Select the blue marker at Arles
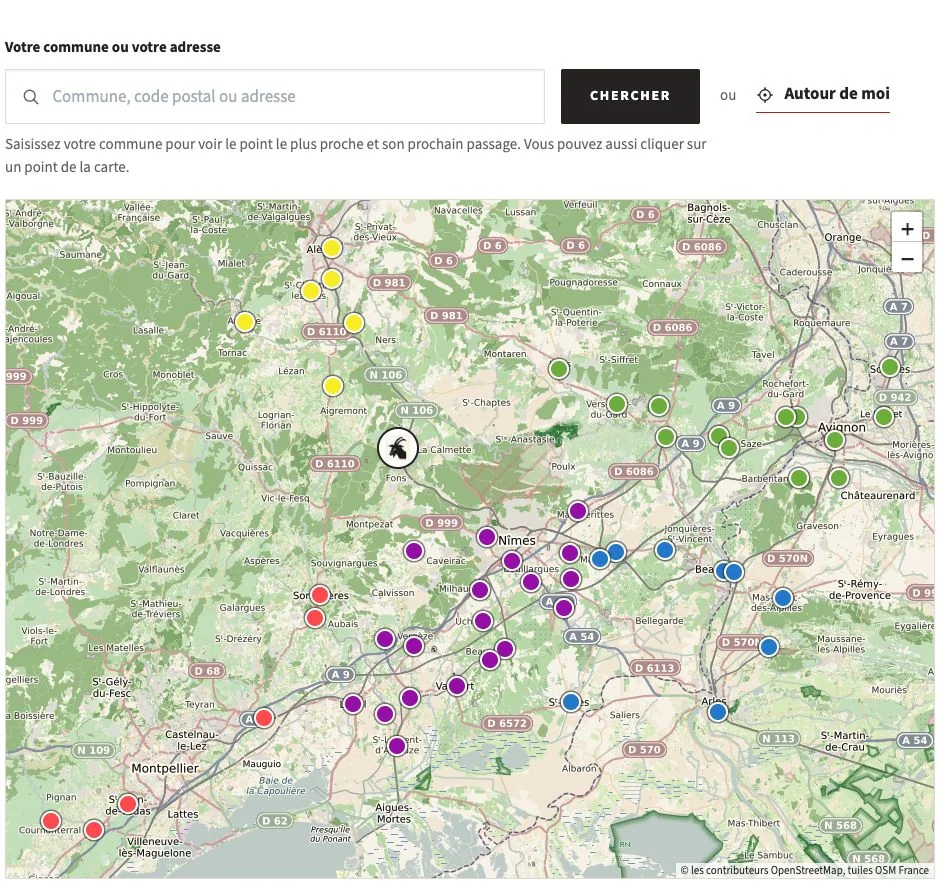 717,713
